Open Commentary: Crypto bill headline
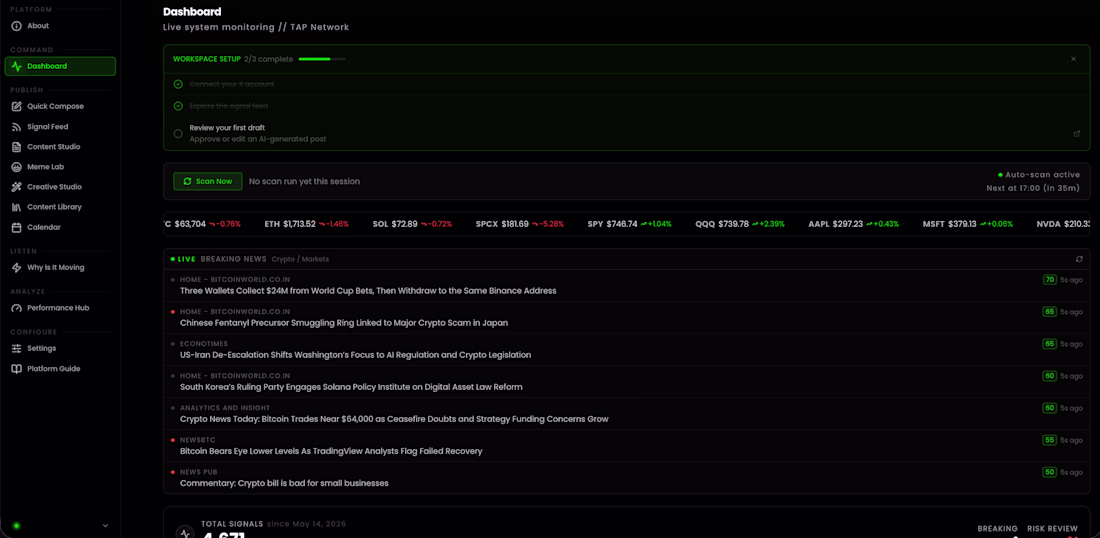Image resolution: width=1100 pixels, height=538 pixels. point(284,483)
